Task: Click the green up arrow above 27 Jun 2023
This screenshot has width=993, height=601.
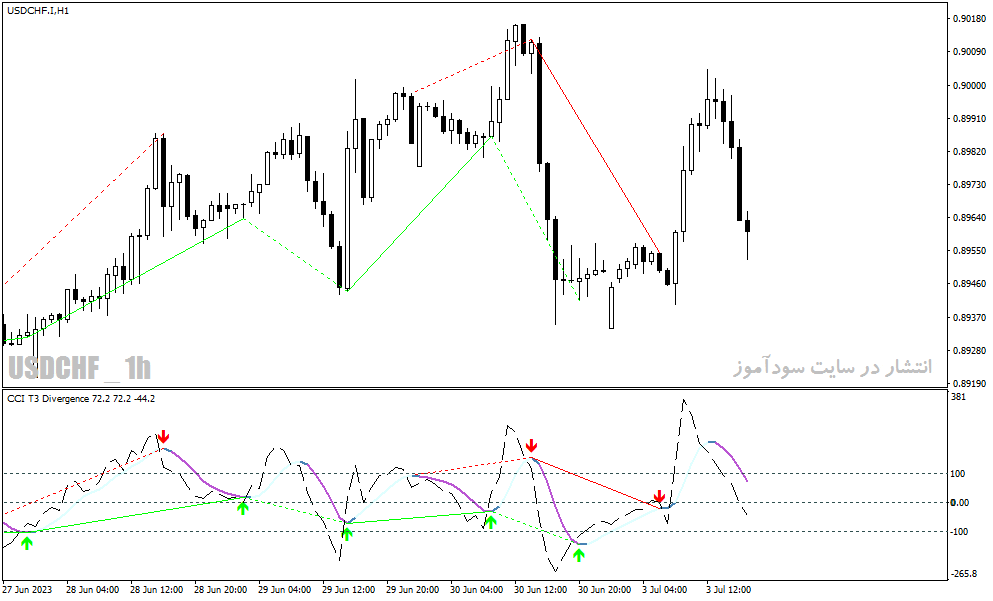Action: coord(27,543)
